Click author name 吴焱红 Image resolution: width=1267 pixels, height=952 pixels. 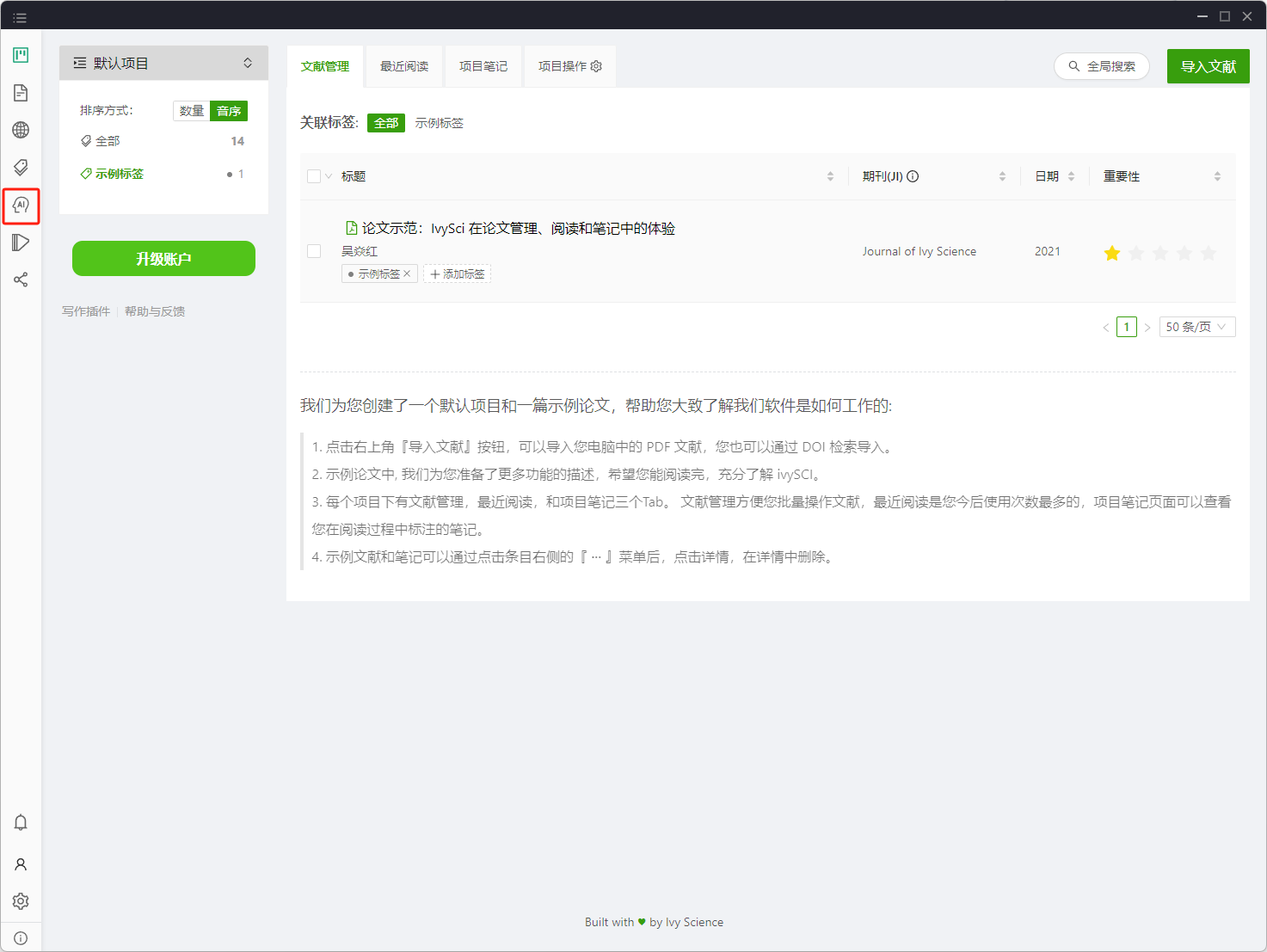click(360, 251)
